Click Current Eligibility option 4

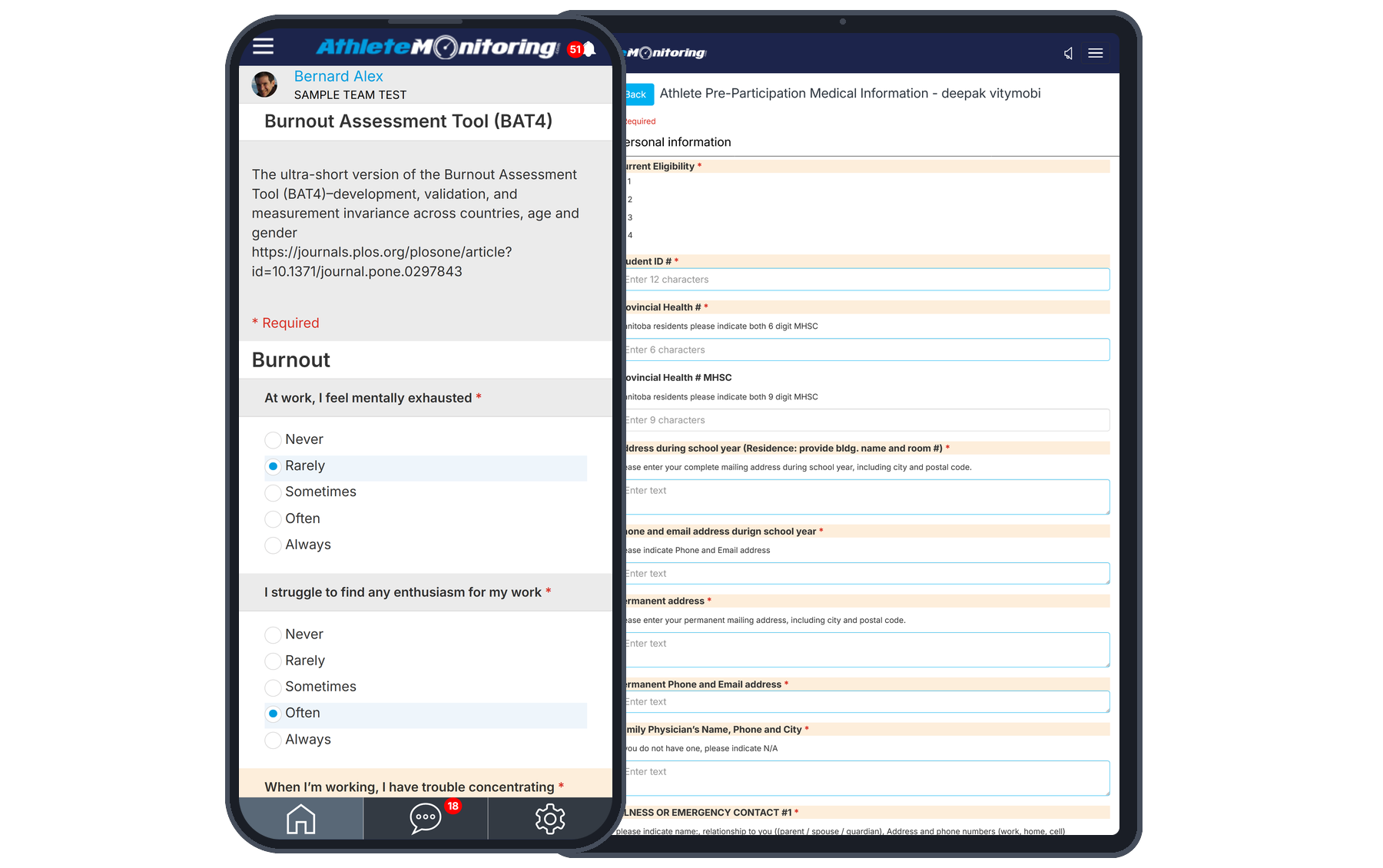tap(629, 236)
